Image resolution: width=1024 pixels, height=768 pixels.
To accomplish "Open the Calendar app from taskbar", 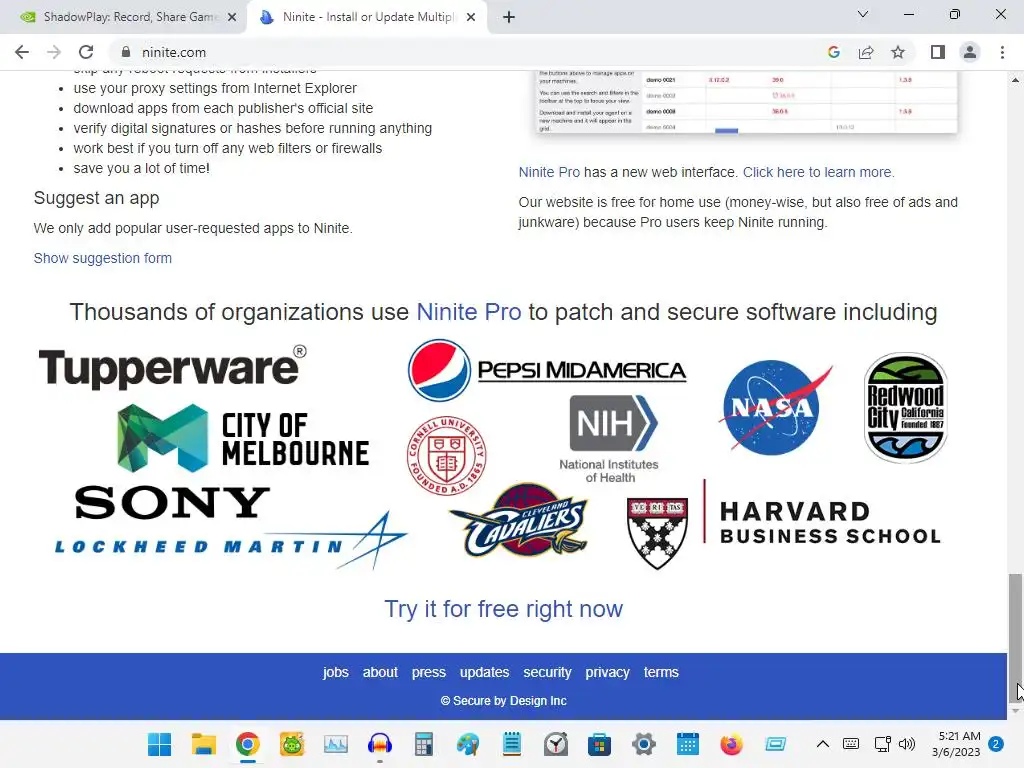I will [688, 744].
